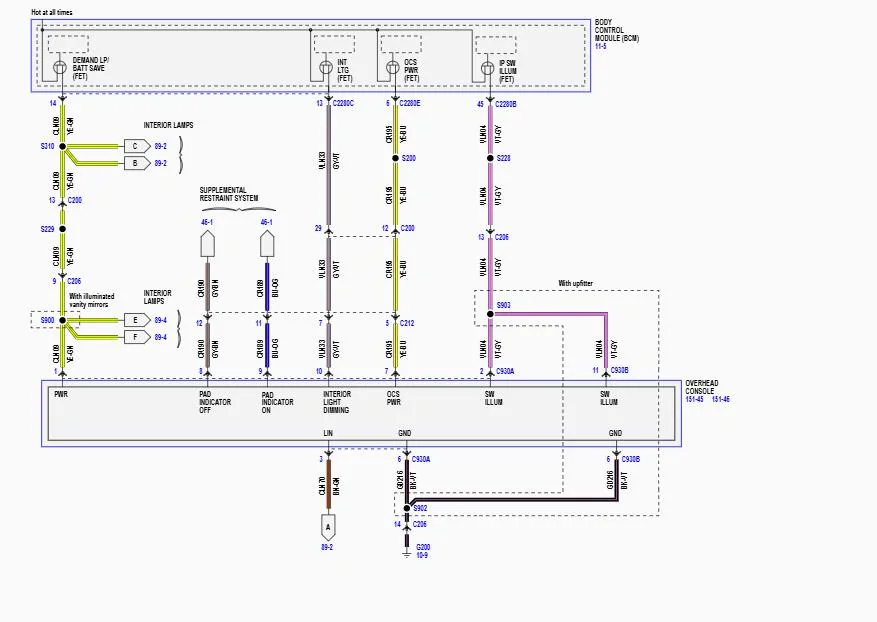Image resolution: width=877 pixels, height=622 pixels.
Task: Click the DEMAND LP/BATT SAVE FET symbol
Action: point(60,68)
